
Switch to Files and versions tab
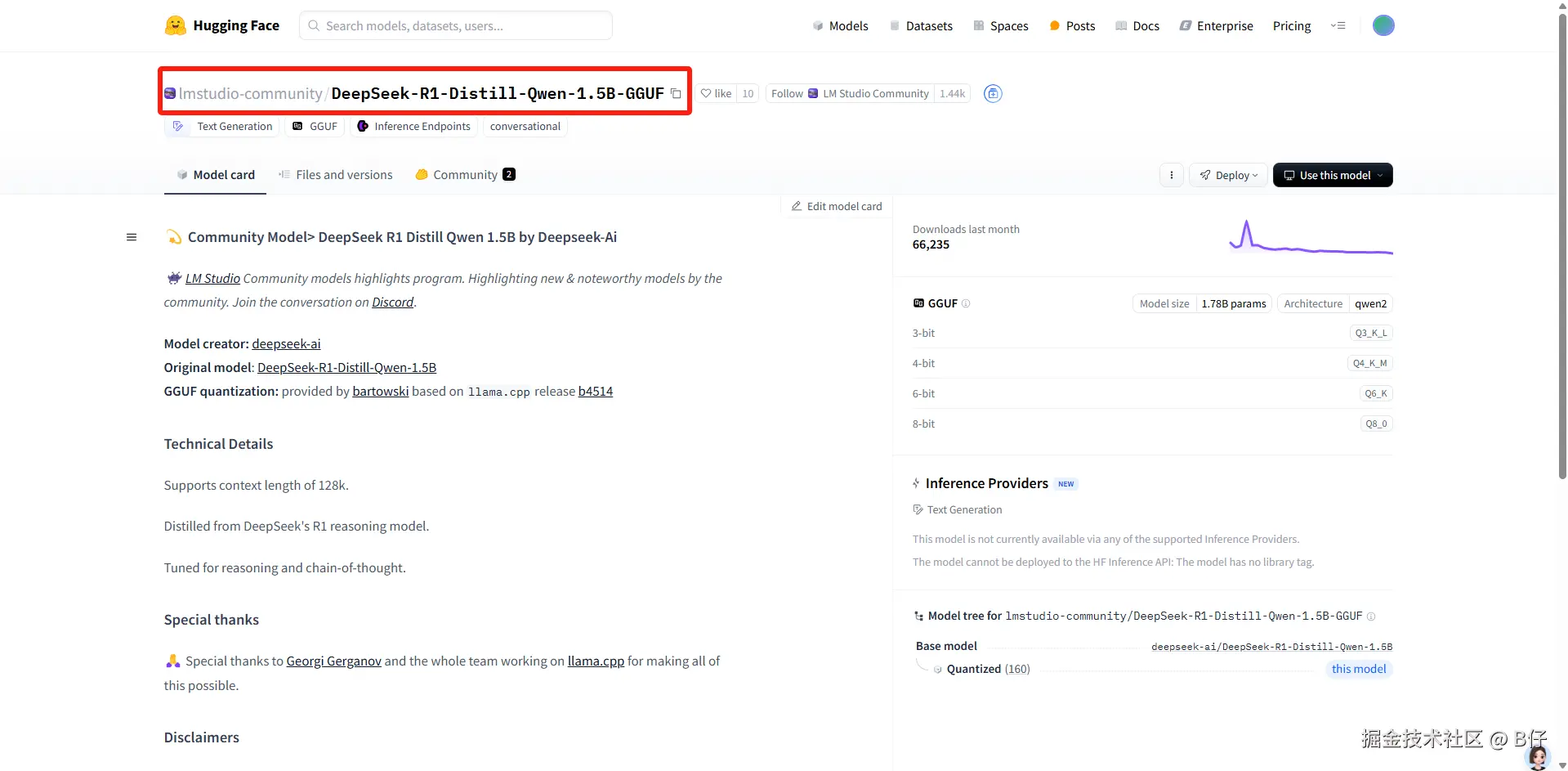[x=336, y=175]
